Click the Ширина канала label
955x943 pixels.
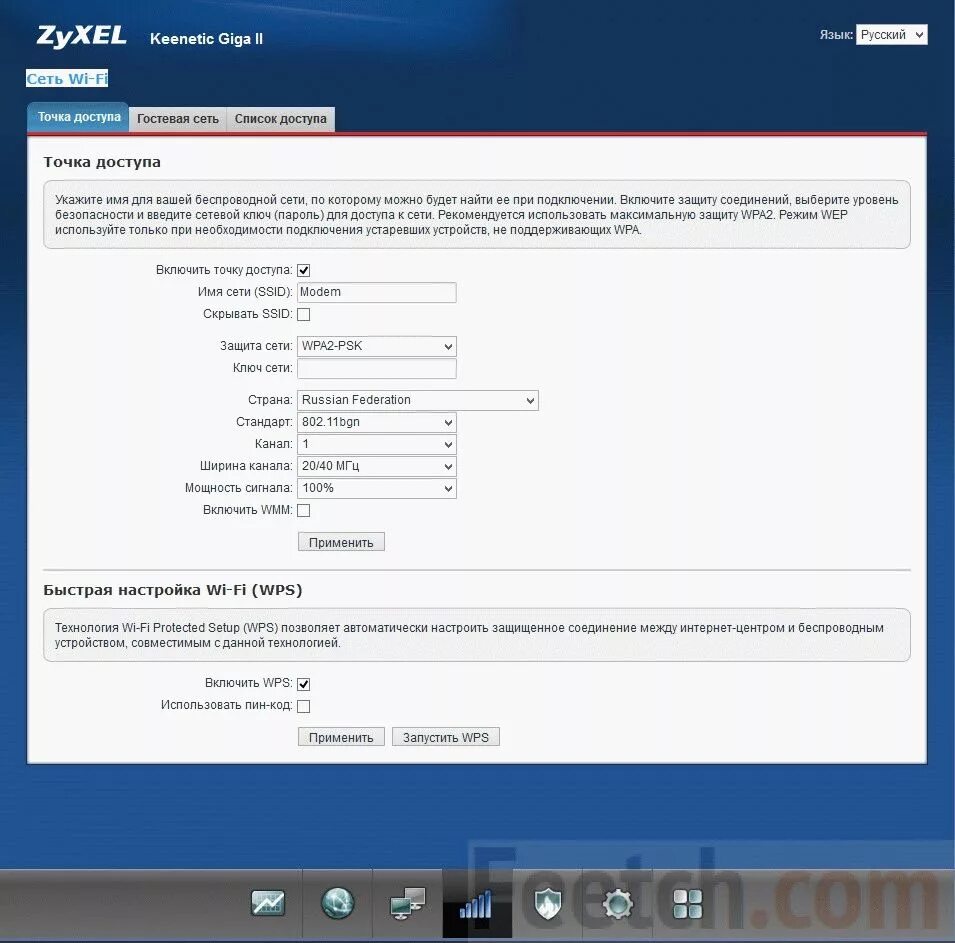click(246, 466)
